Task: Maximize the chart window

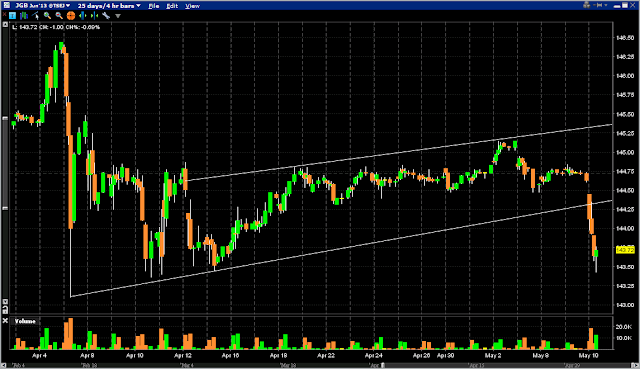Action: click(625, 5)
